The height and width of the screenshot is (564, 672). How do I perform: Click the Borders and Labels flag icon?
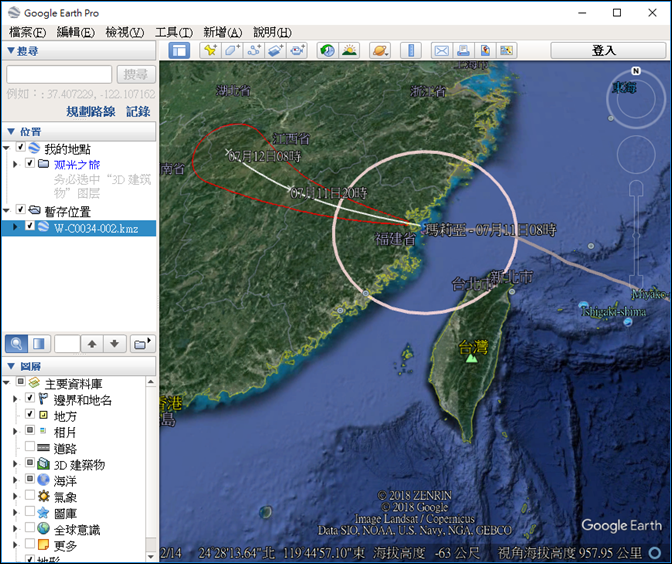43,399
